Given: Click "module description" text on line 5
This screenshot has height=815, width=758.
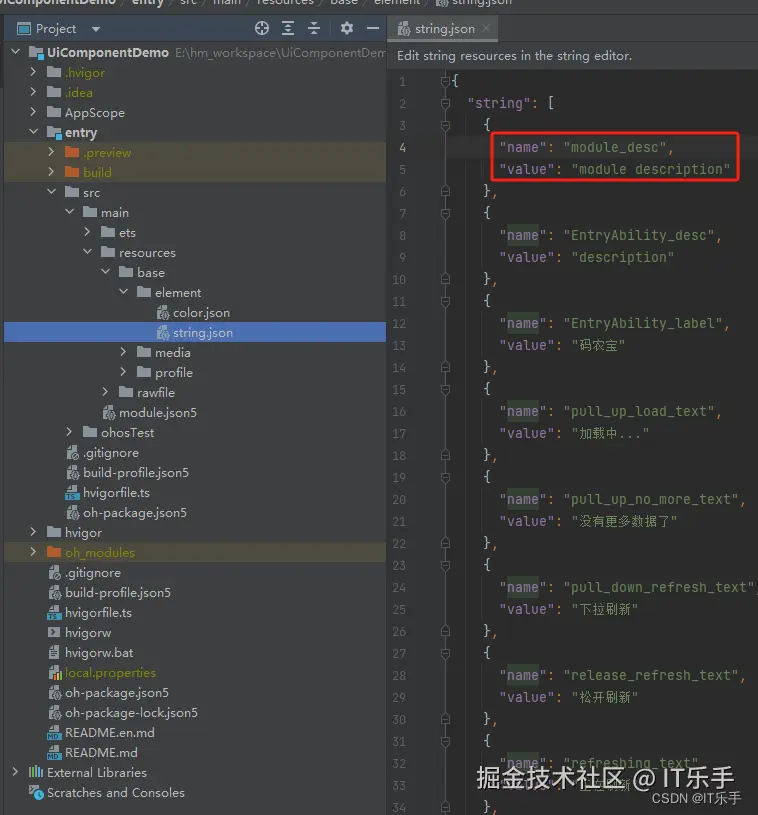Looking at the screenshot, I should click(x=650, y=169).
